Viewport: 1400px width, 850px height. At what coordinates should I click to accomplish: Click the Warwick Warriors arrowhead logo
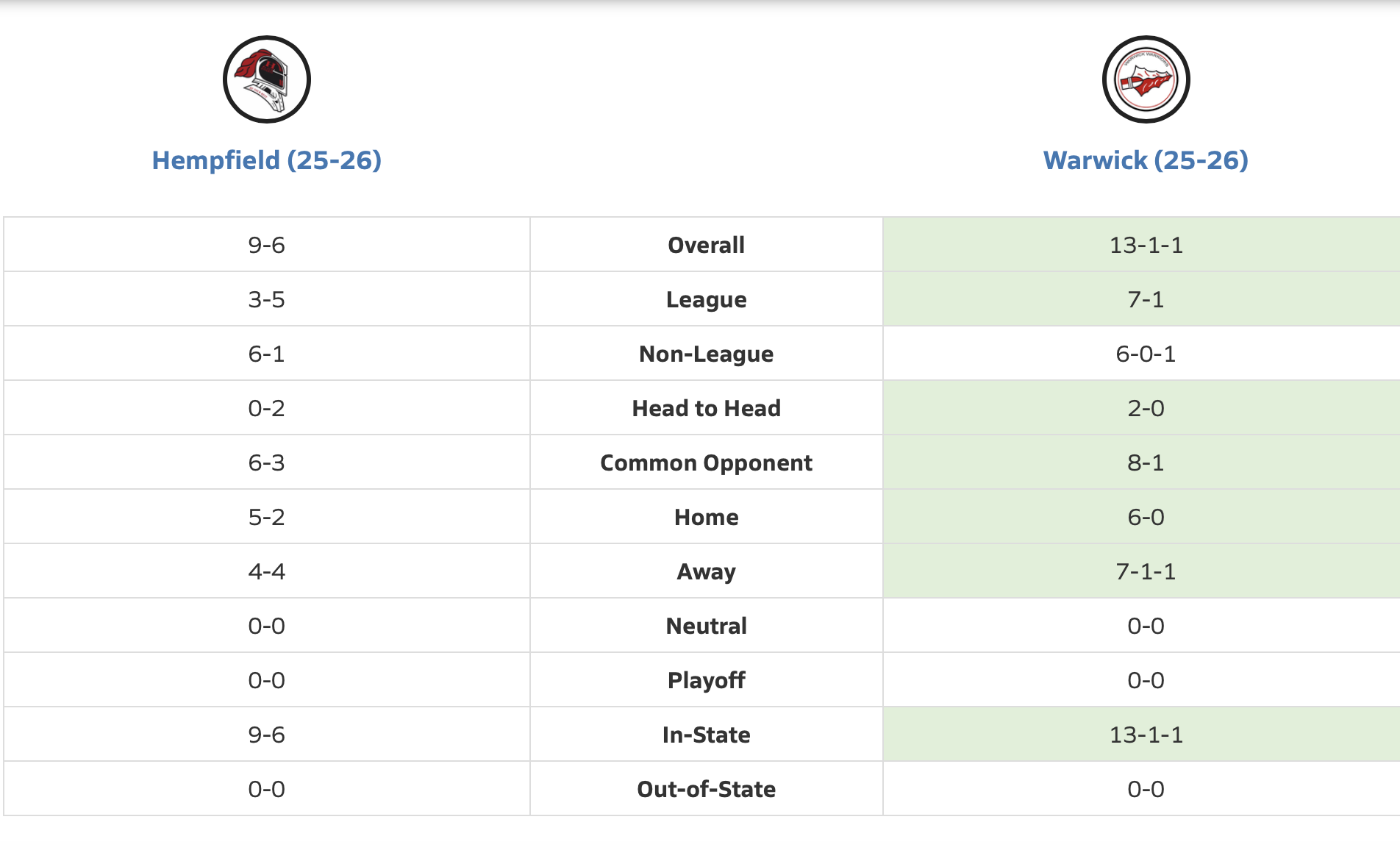(x=1146, y=79)
